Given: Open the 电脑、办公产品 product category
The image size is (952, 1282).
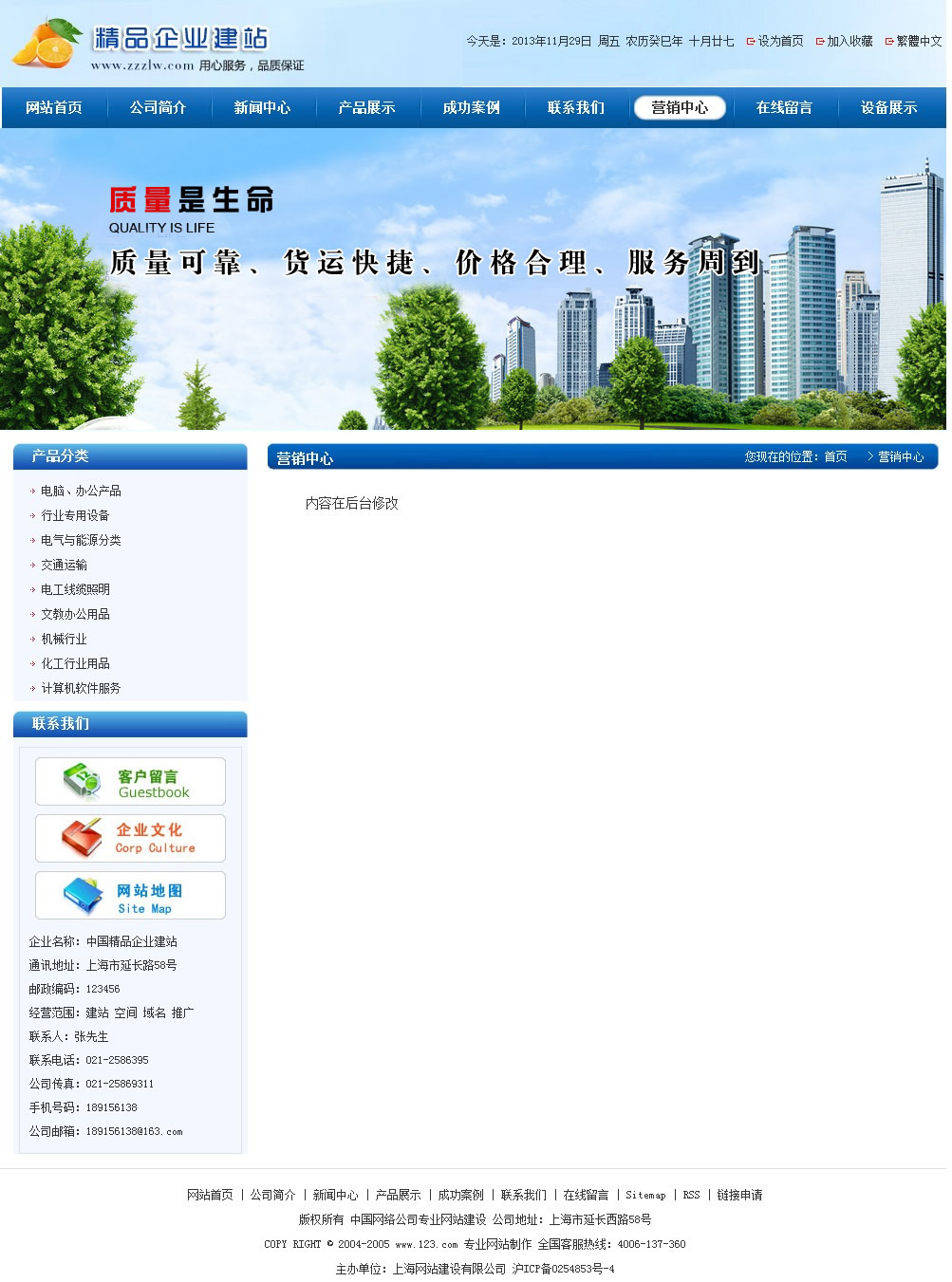Looking at the screenshot, I should (x=81, y=492).
